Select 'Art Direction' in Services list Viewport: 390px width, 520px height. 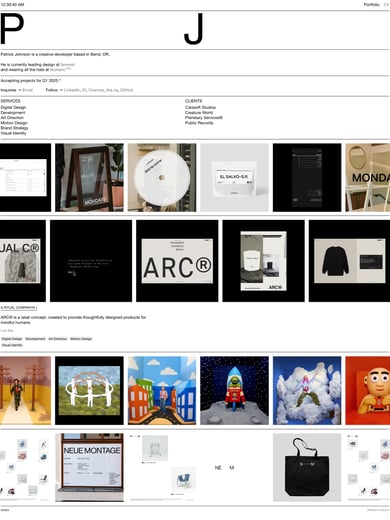12,118
